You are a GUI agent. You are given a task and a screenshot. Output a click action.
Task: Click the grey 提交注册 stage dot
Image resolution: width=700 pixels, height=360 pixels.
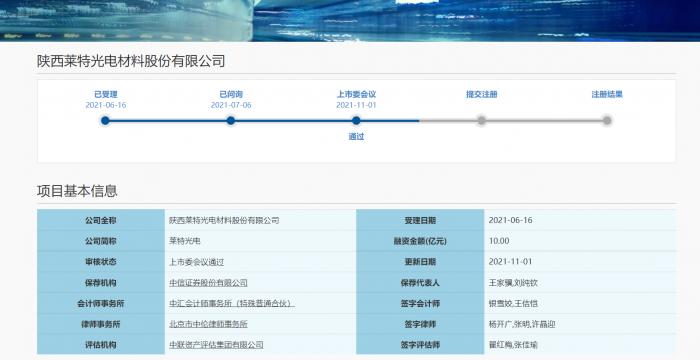tap(481, 121)
